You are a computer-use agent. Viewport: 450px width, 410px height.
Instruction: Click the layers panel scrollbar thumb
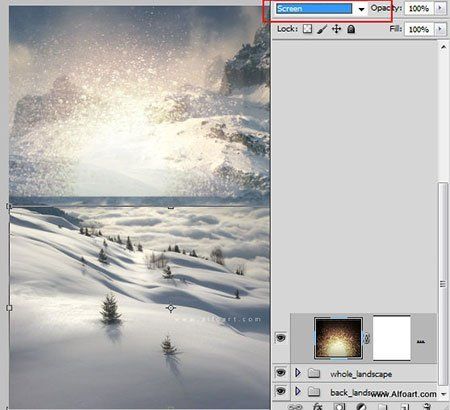pyautogui.click(x=443, y=283)
